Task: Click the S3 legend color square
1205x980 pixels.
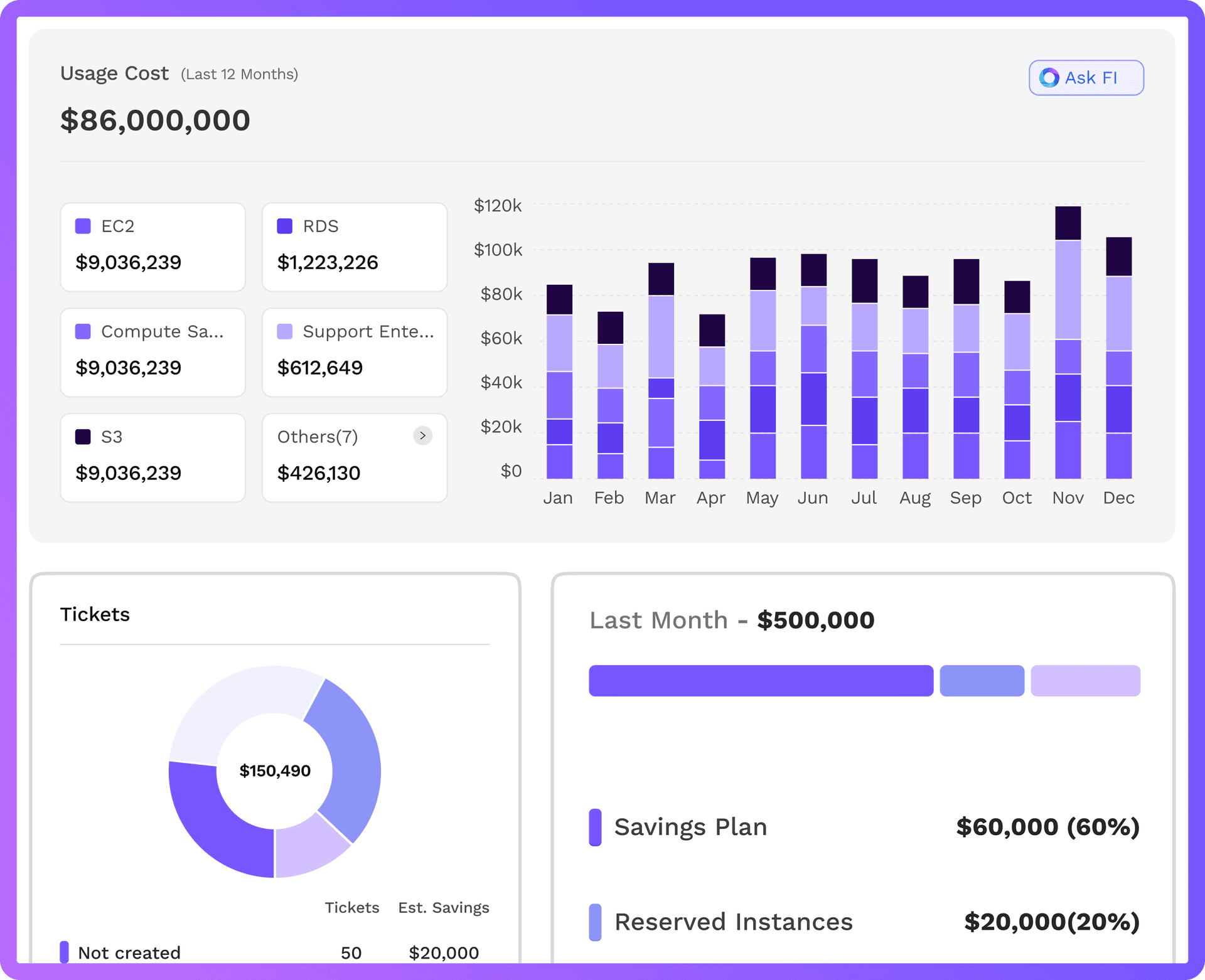Action: pyautogui.click(x=84, y=437)
